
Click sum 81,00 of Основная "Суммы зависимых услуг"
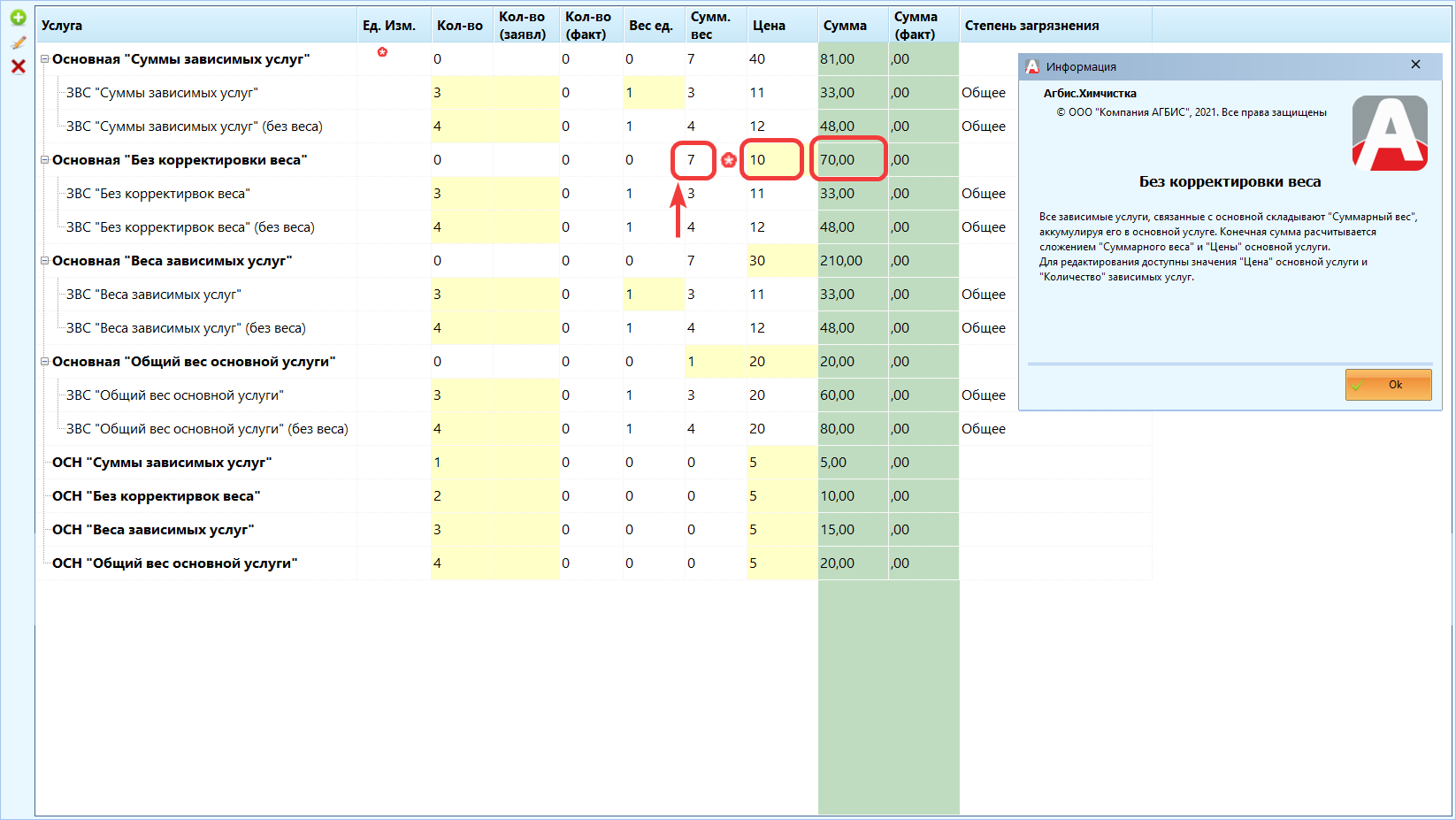point(853,59)
